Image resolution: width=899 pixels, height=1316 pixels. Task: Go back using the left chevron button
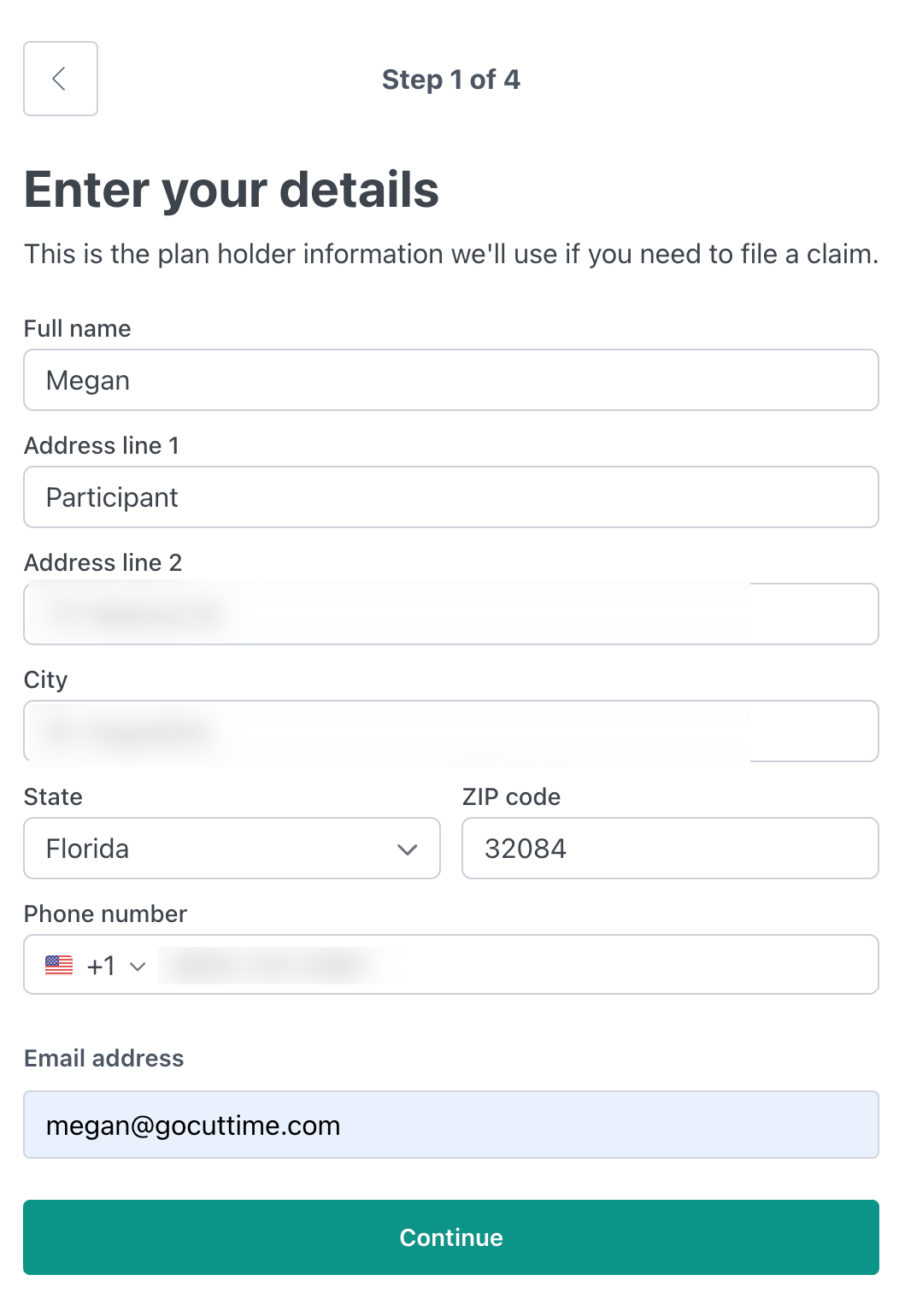tap(61, 79)
